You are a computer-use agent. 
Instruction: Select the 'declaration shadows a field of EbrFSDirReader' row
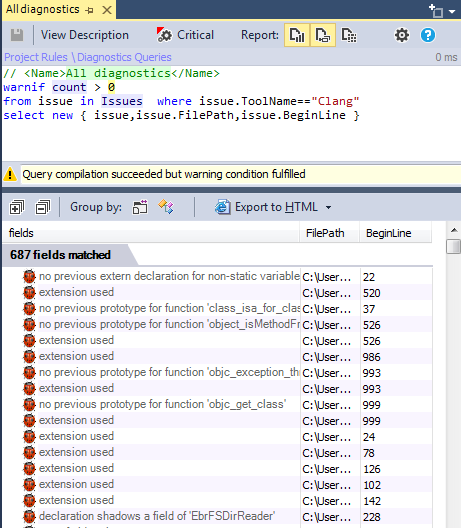pos(218,516)
